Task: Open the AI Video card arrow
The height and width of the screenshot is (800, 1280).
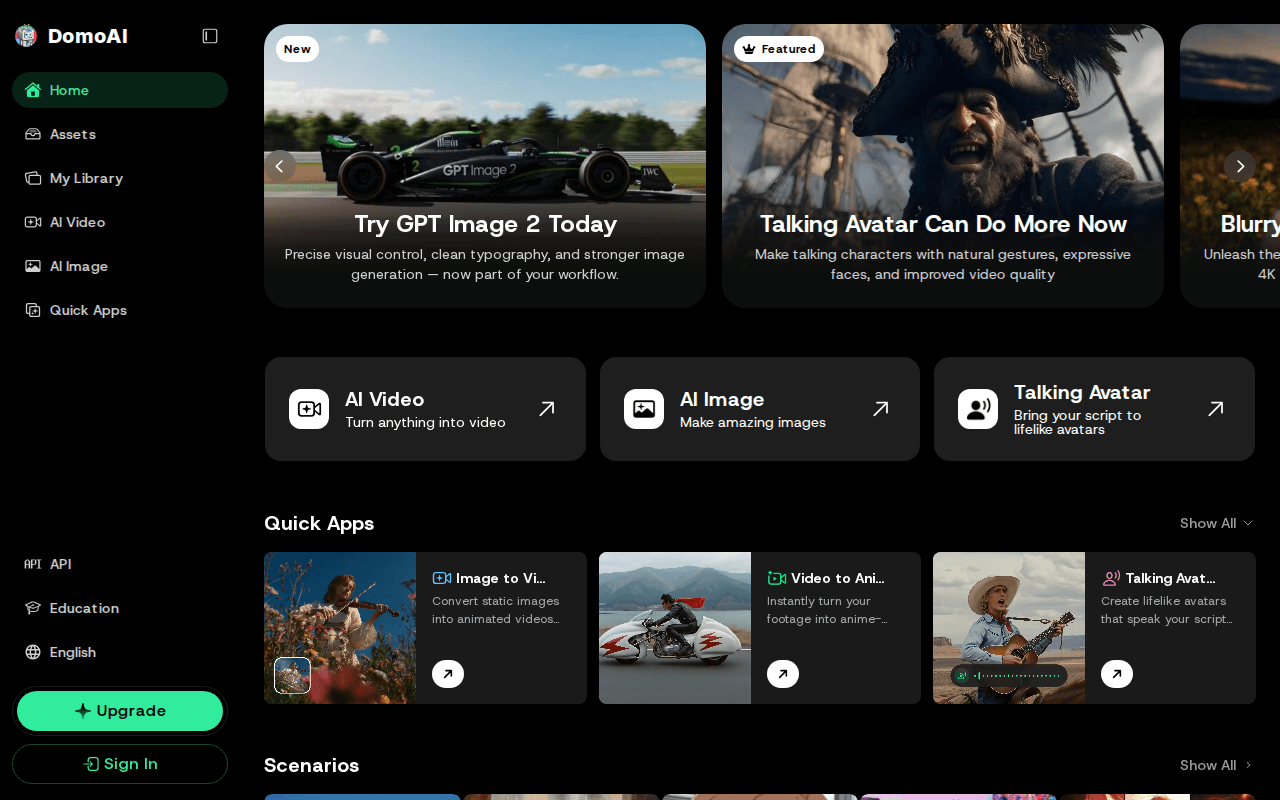Action: pos(547,408)
